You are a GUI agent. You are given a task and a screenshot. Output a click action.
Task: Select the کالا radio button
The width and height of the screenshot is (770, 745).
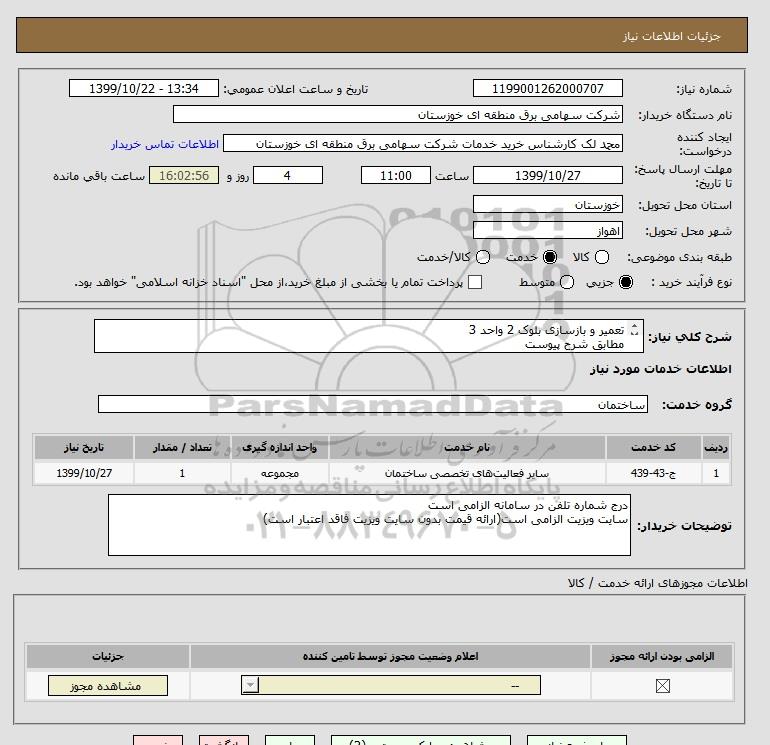[602, 257]
